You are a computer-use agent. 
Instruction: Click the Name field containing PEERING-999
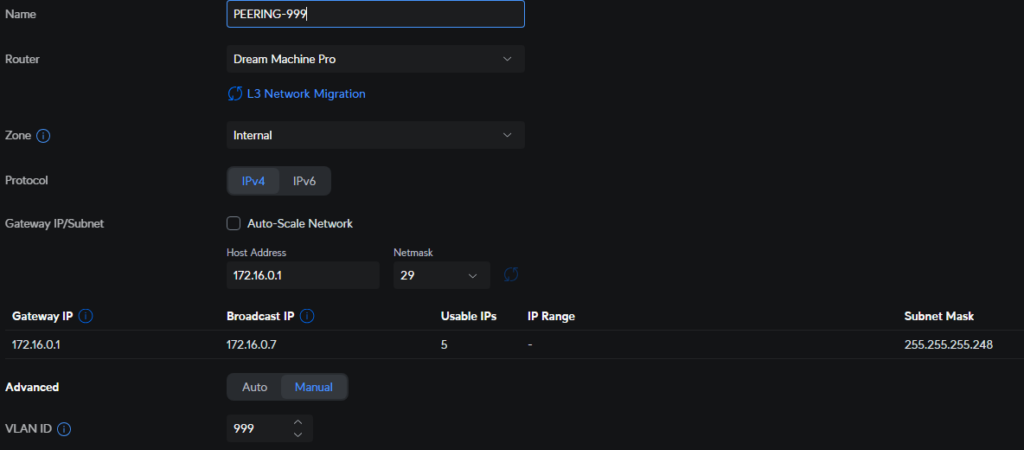375,14
